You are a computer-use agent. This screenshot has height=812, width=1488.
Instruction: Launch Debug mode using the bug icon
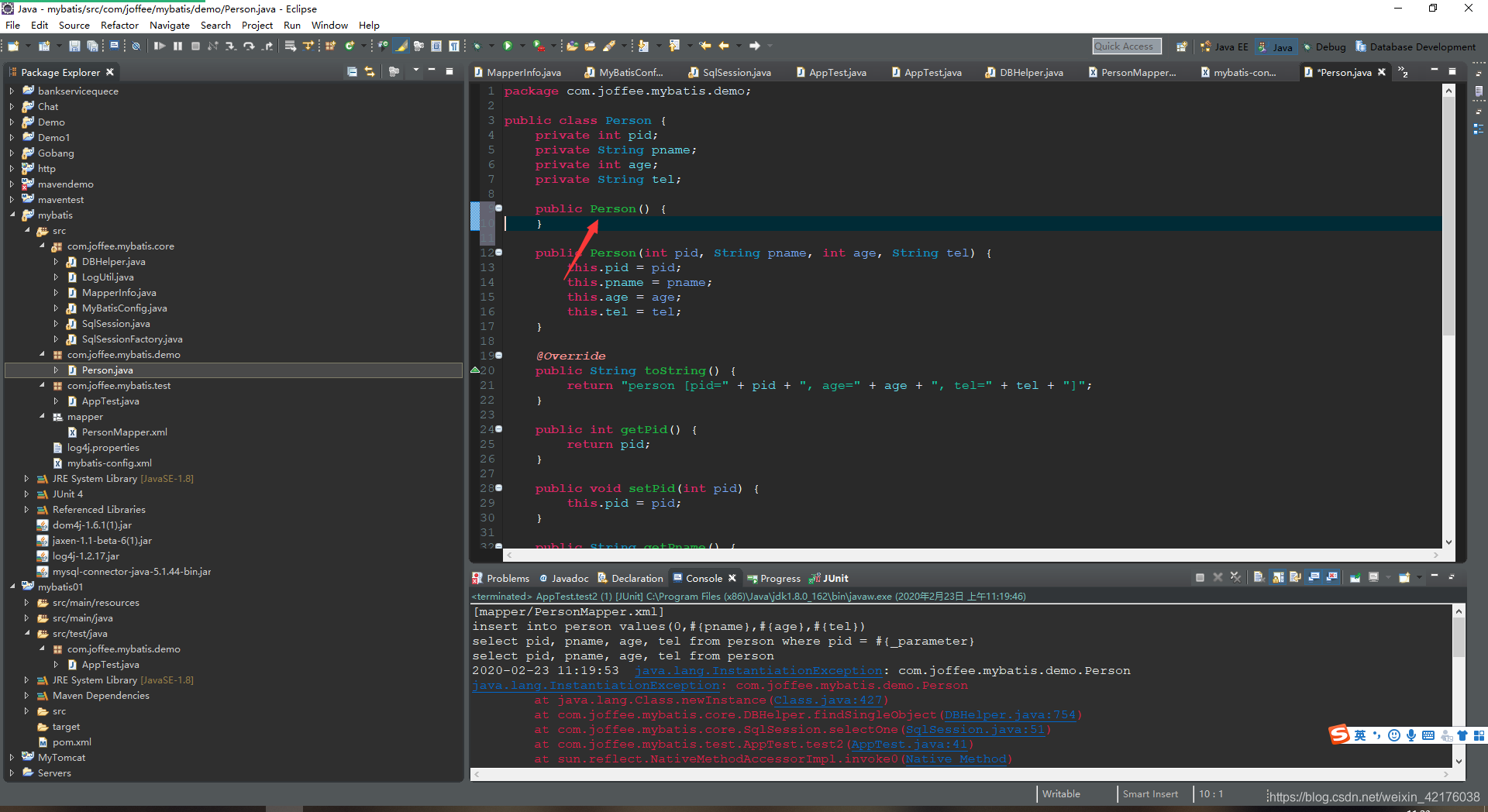coord(478,46)
